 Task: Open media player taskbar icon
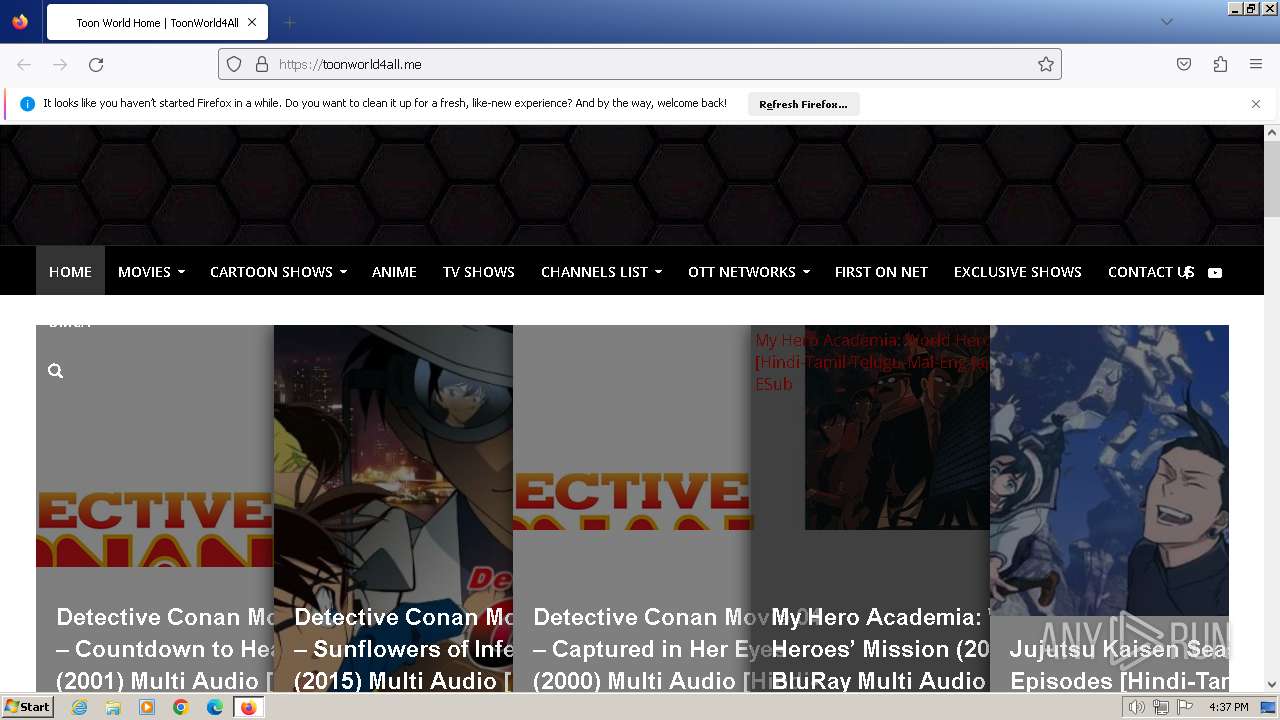147,707
